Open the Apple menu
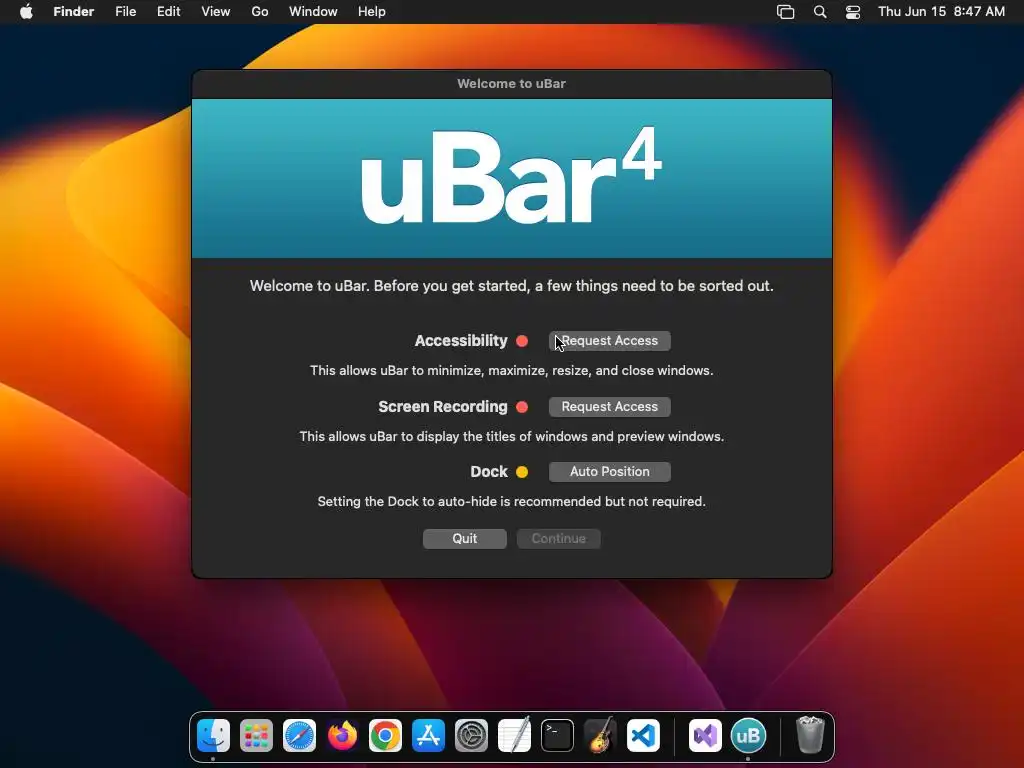 (x=26, y=12)
